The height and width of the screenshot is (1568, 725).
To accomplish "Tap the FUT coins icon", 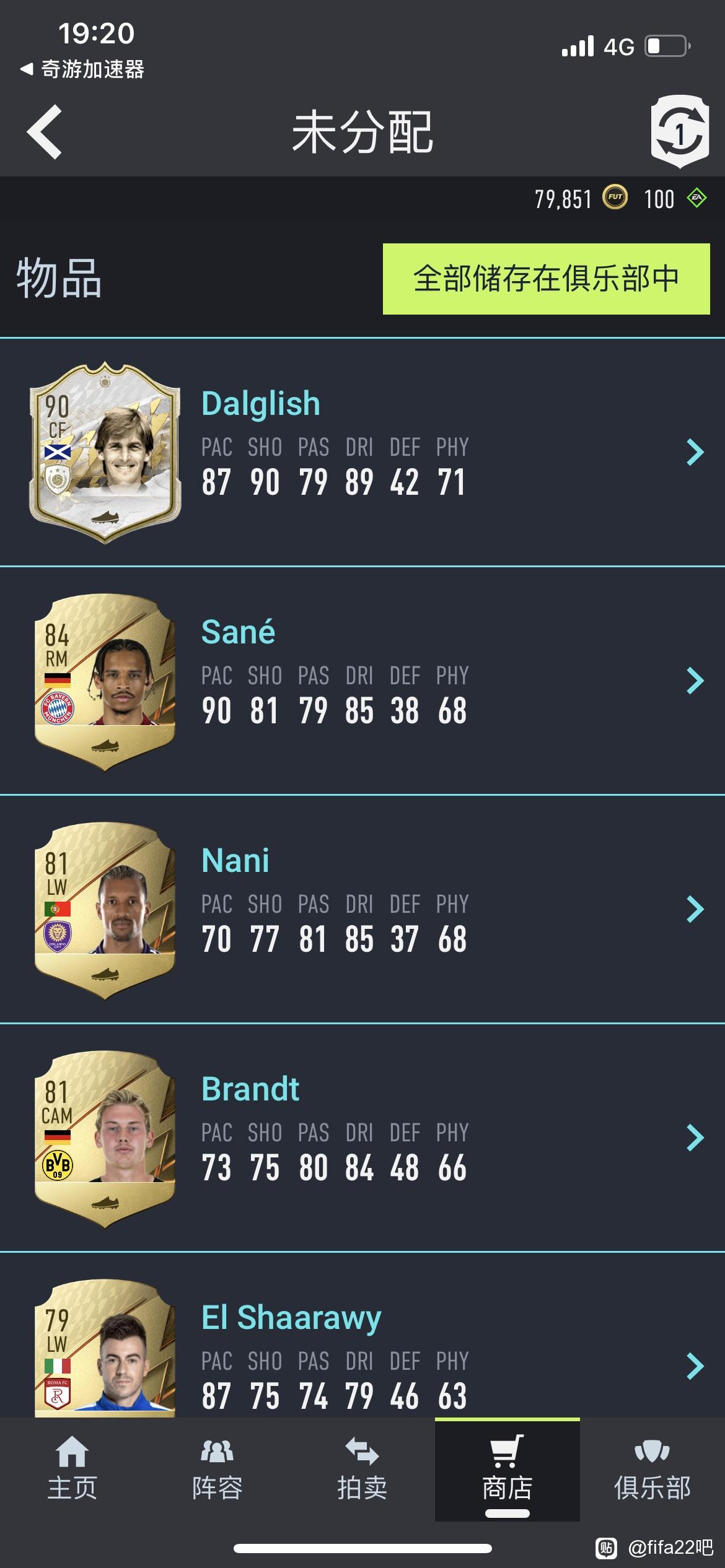I will pos(615,198).
